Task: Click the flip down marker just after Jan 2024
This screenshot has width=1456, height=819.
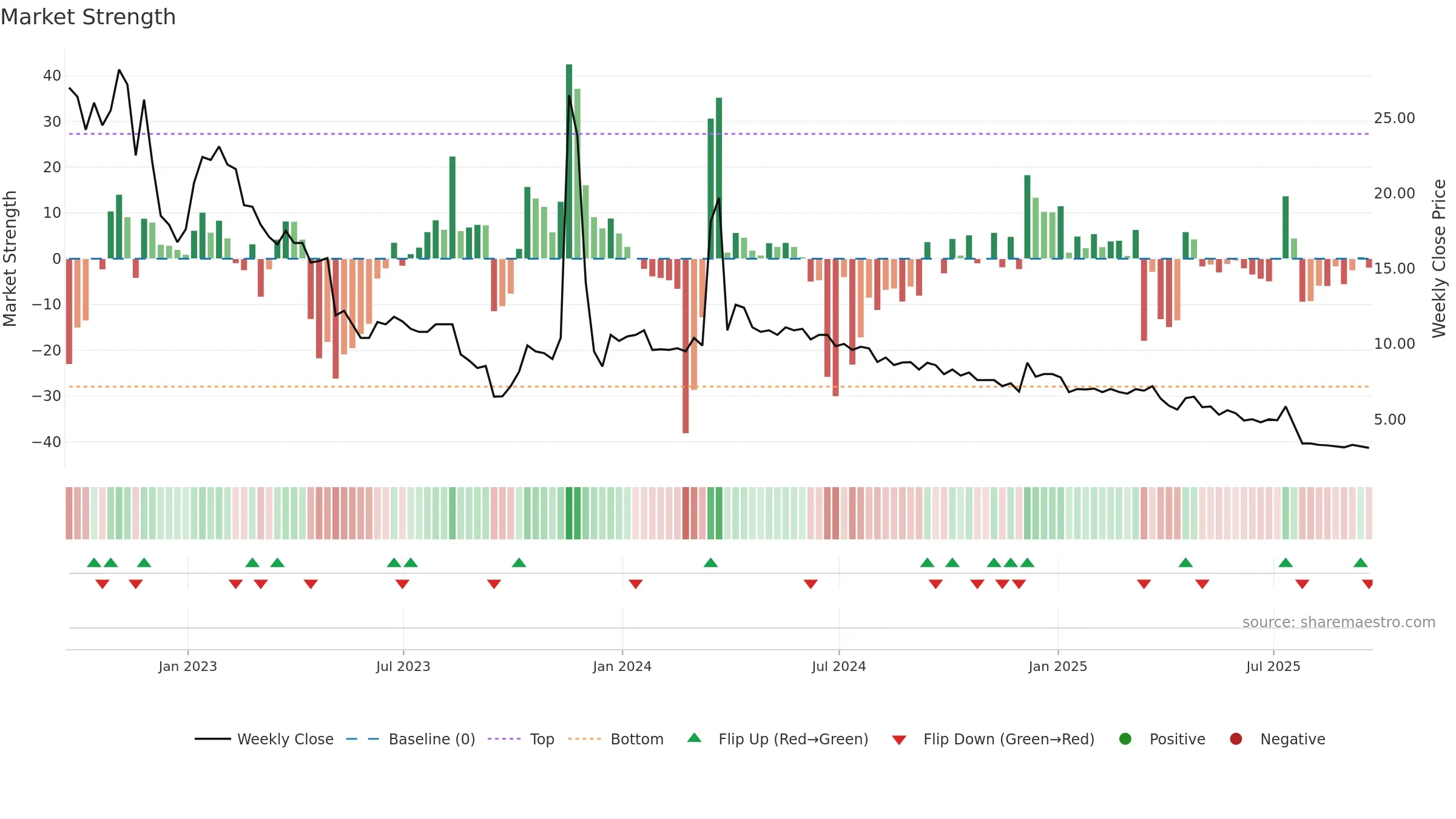Action: tap(636, 584)
